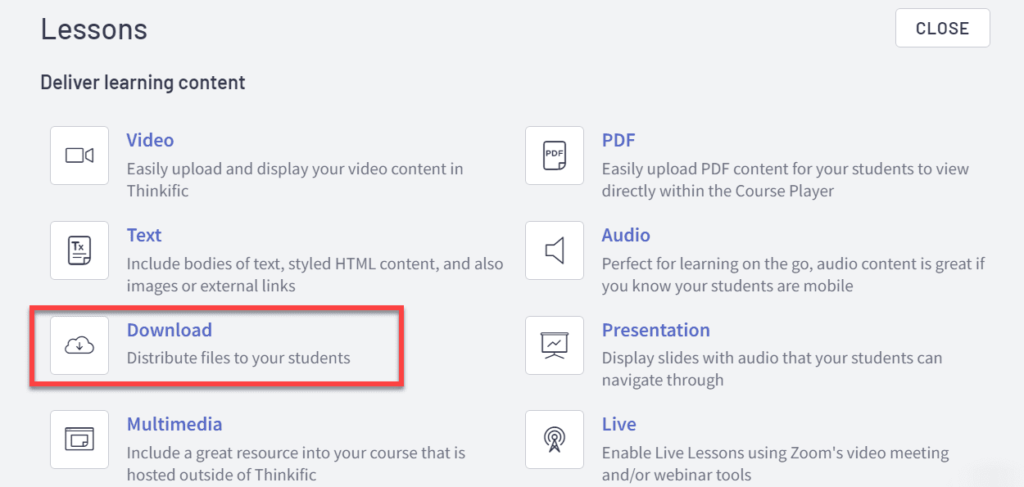Choose the PDF lesson type link
The height and width of the screenshot is (487, 1024).
[618, 140]
